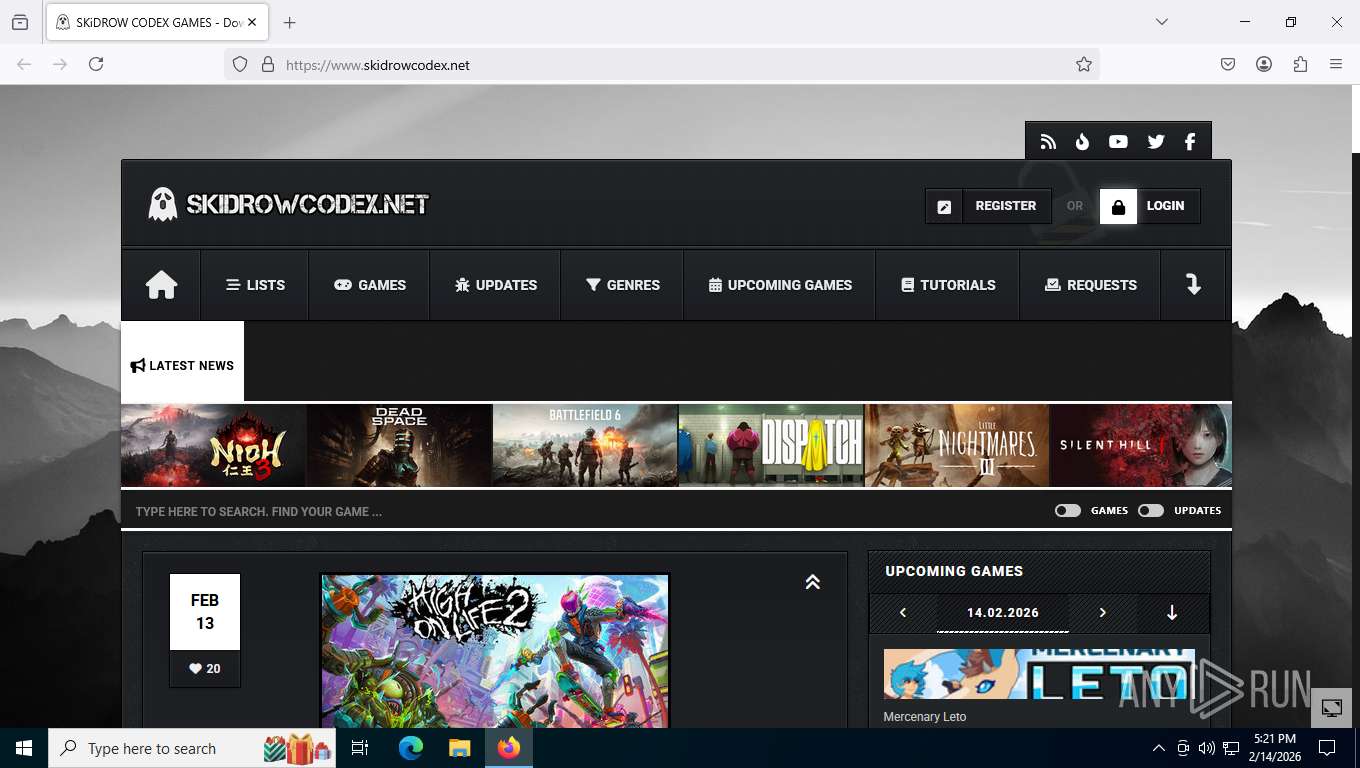
Task: Launch Microsoft Edge from taskbar
Action: (x=411, y=748)
